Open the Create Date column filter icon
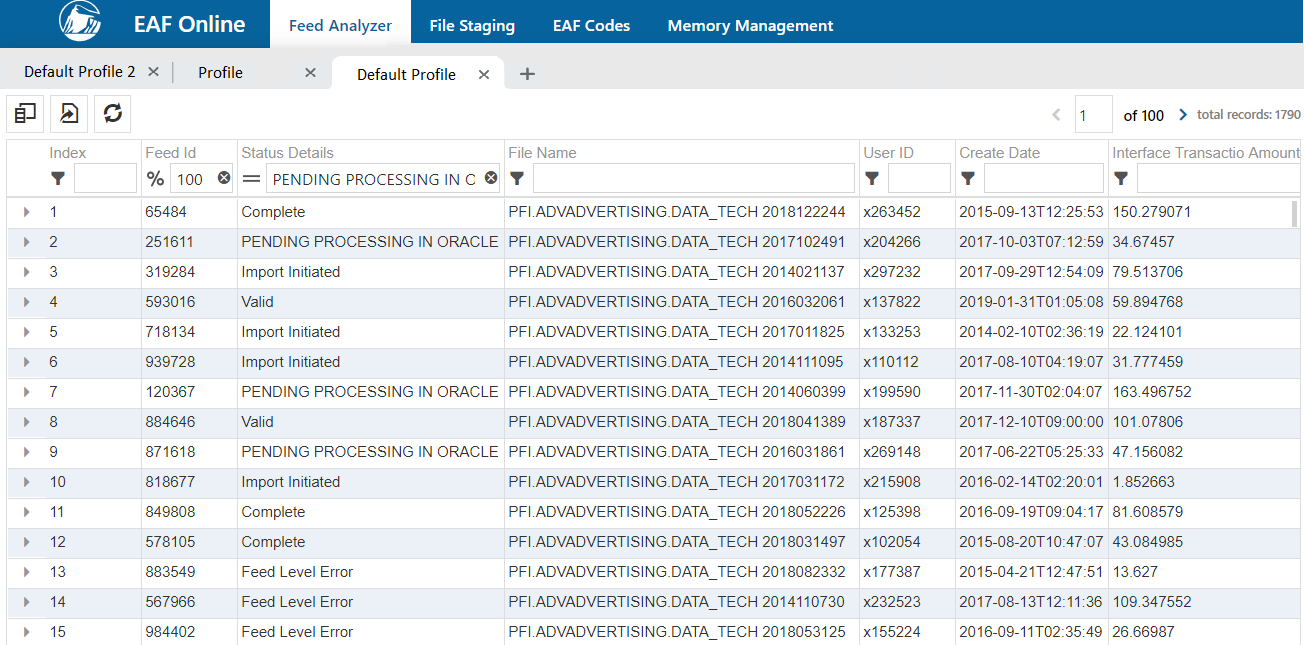 coord(968,179)
